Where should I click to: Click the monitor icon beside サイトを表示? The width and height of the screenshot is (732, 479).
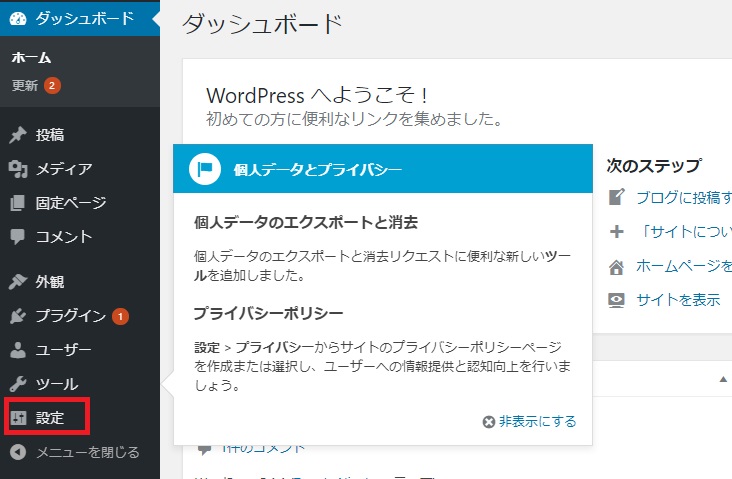(x=616, y=300)
